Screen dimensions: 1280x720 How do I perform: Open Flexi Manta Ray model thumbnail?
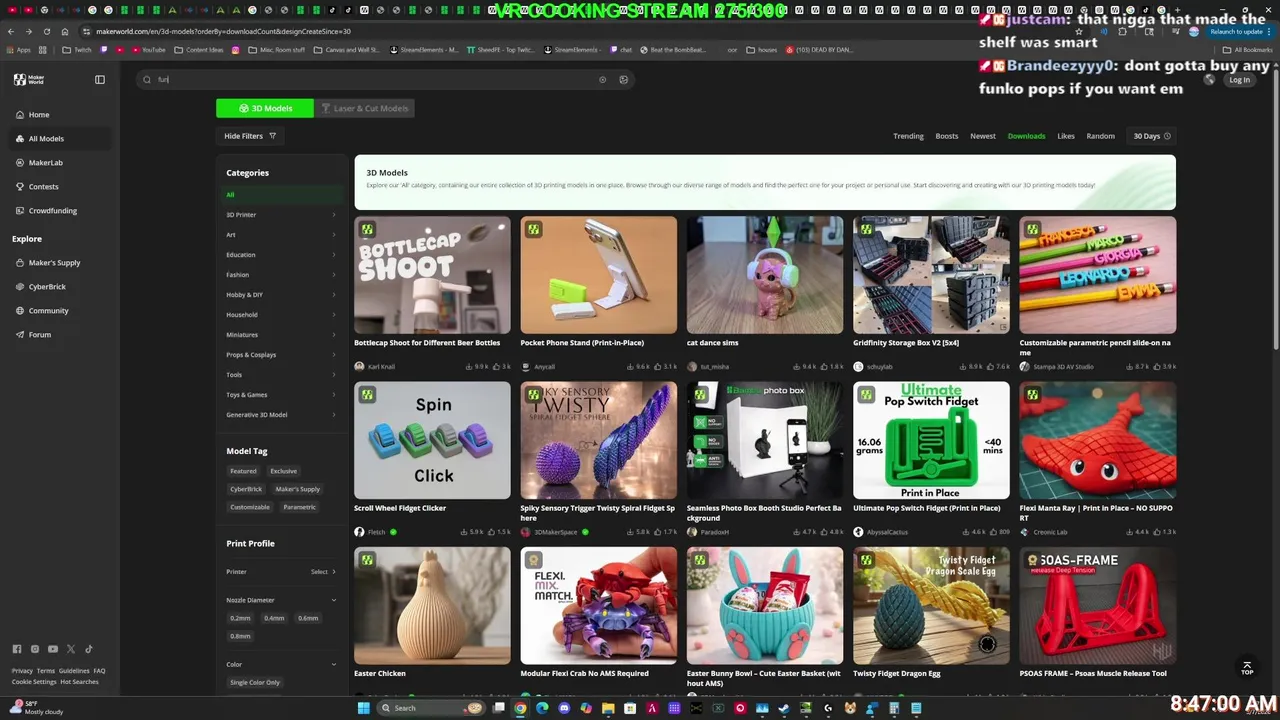1097,440
